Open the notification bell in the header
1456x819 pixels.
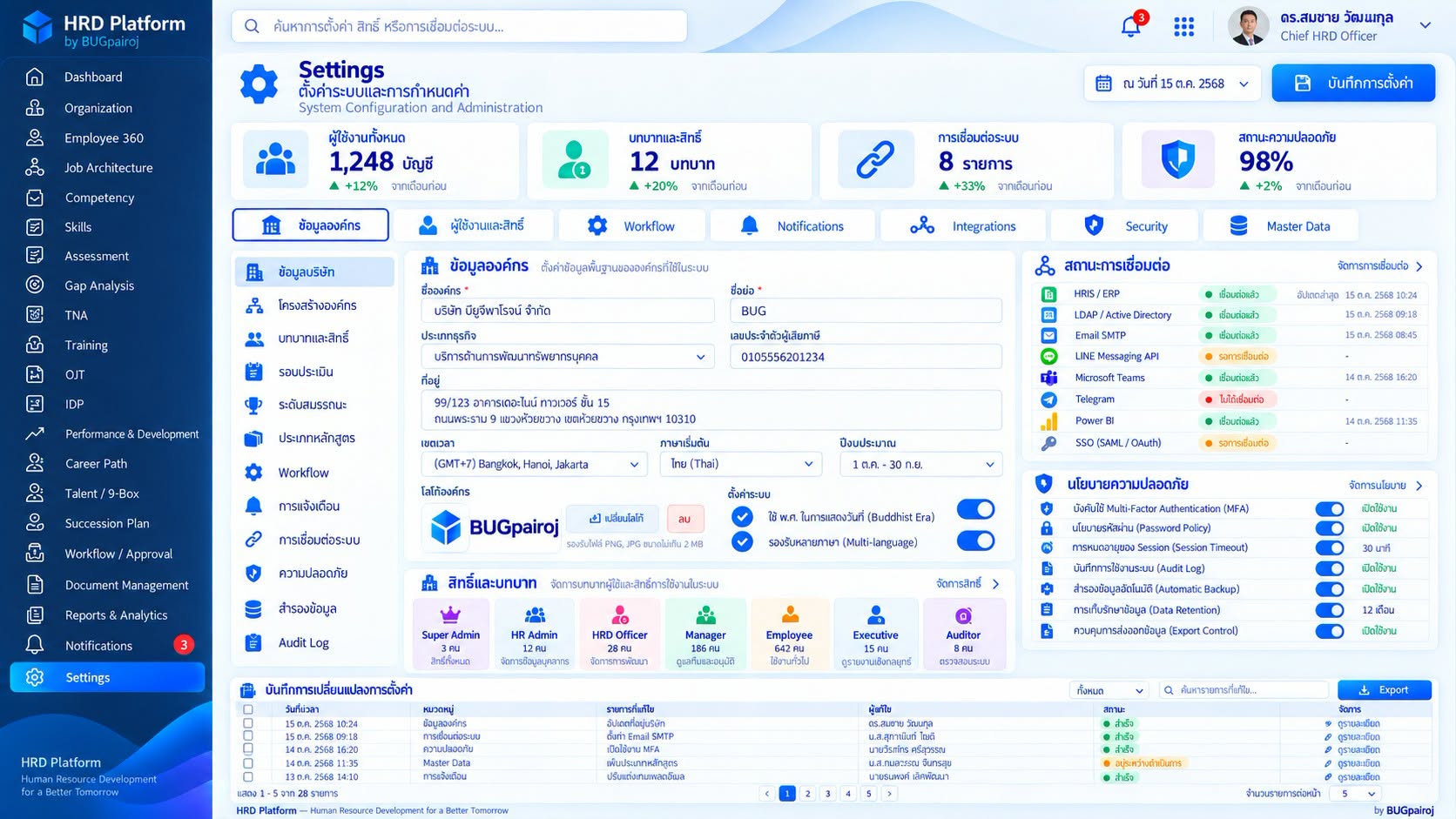(1131, 26)
